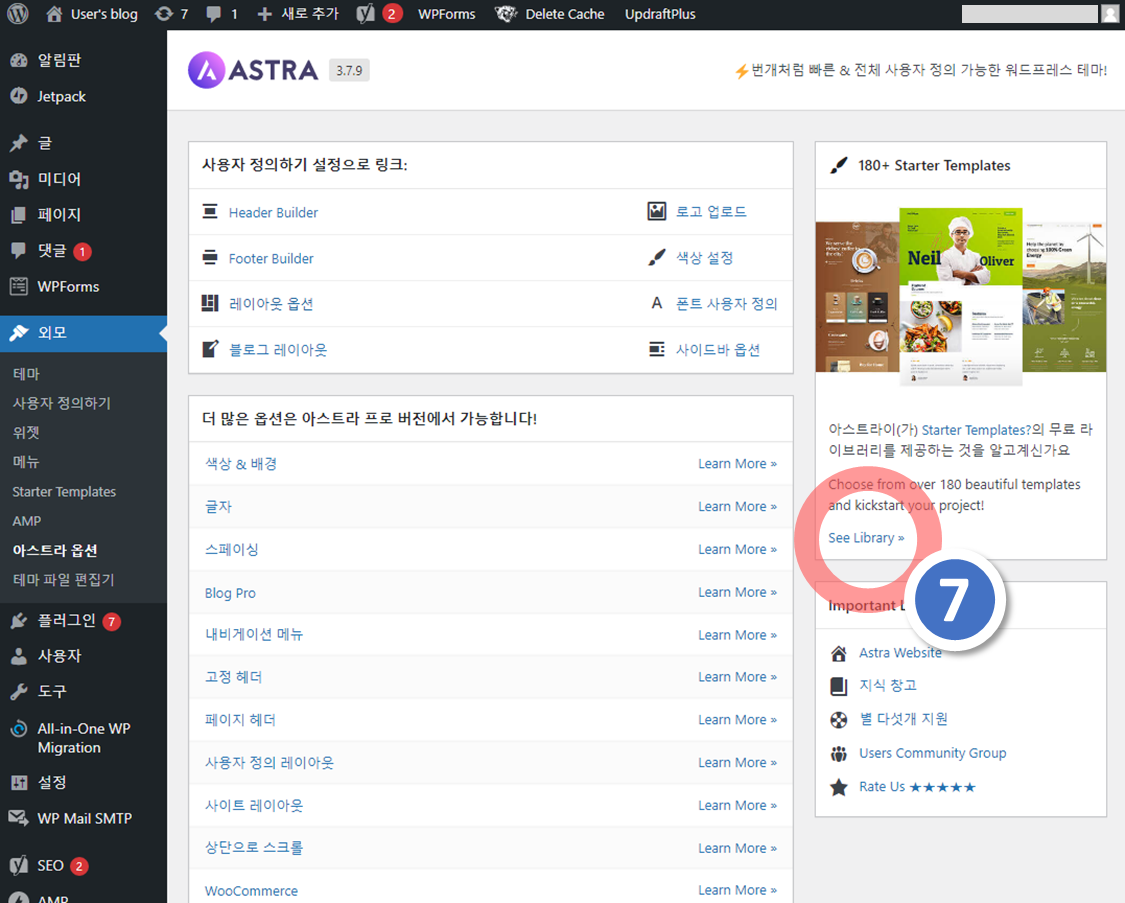Click Learn More for 상단으로 스크롤

tap(738, 848)
